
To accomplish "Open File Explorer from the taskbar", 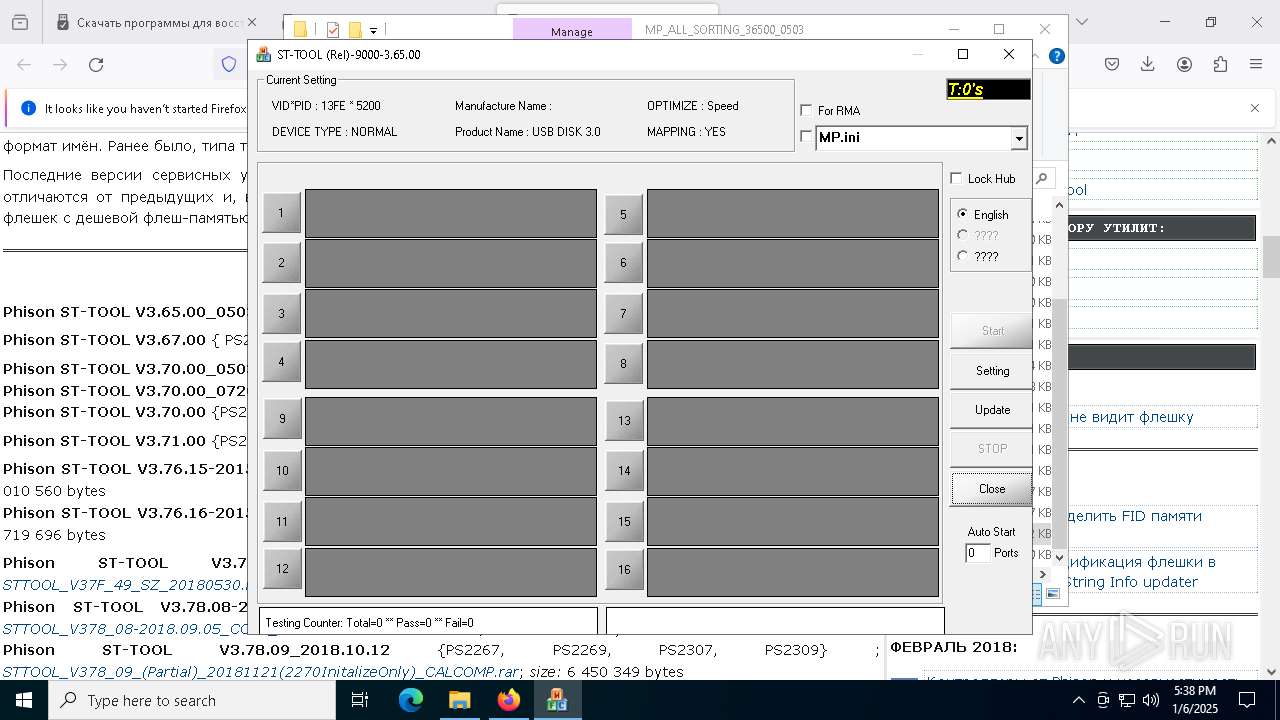I will point(460,700).
